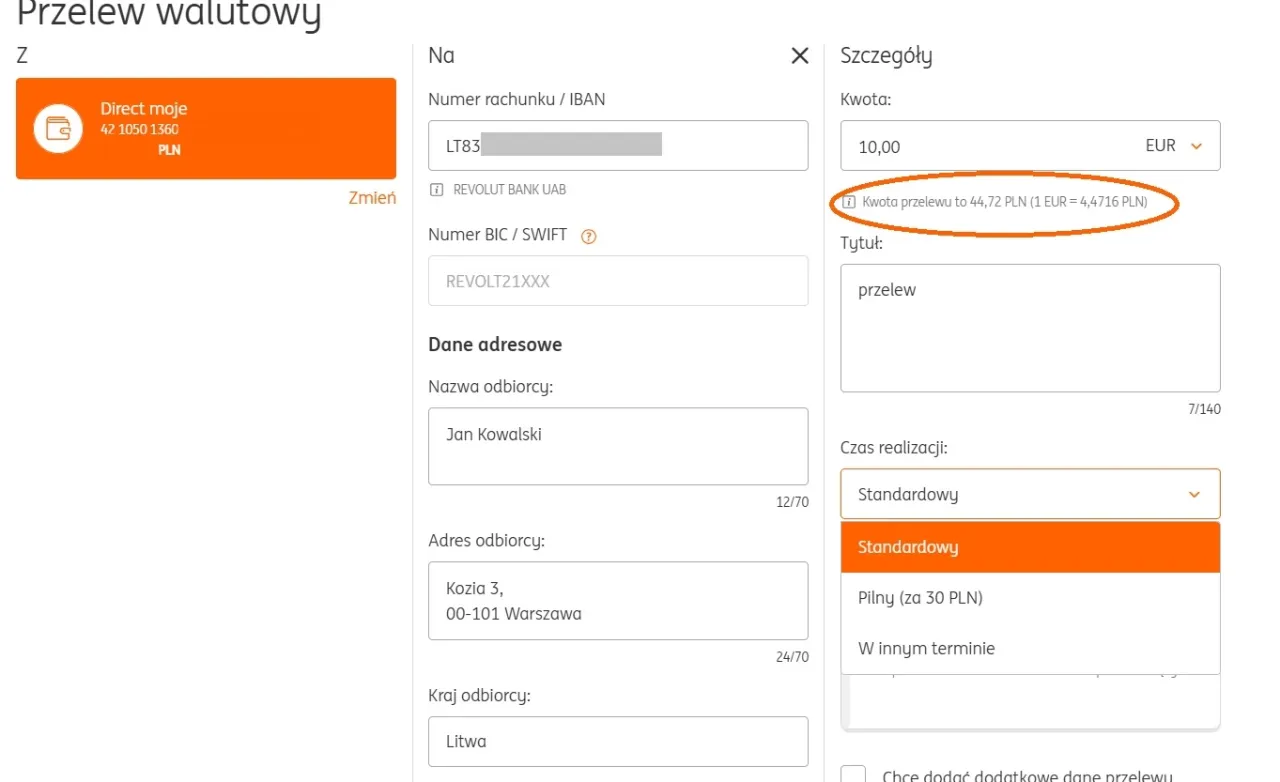Image resolution: width=1280 pixels, height=782 pixels.
Task: Click the BIC / SWIFT help question mark icon
Action: coord(588,237)
